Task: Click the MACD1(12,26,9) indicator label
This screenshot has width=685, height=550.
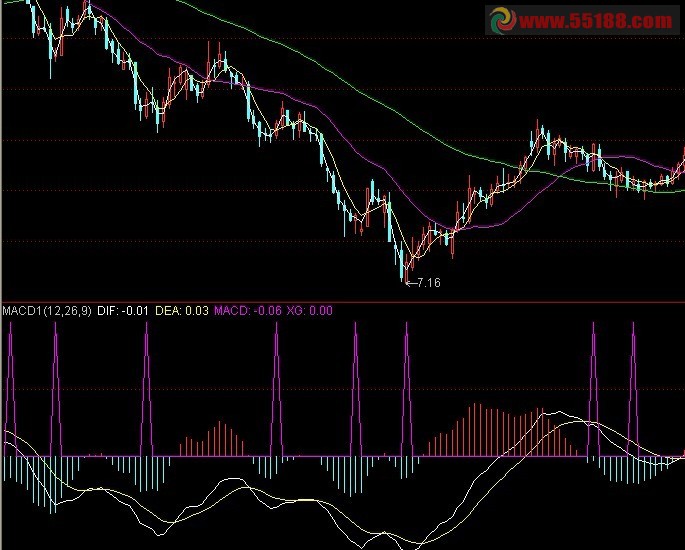Action: (x=47, y=311)
